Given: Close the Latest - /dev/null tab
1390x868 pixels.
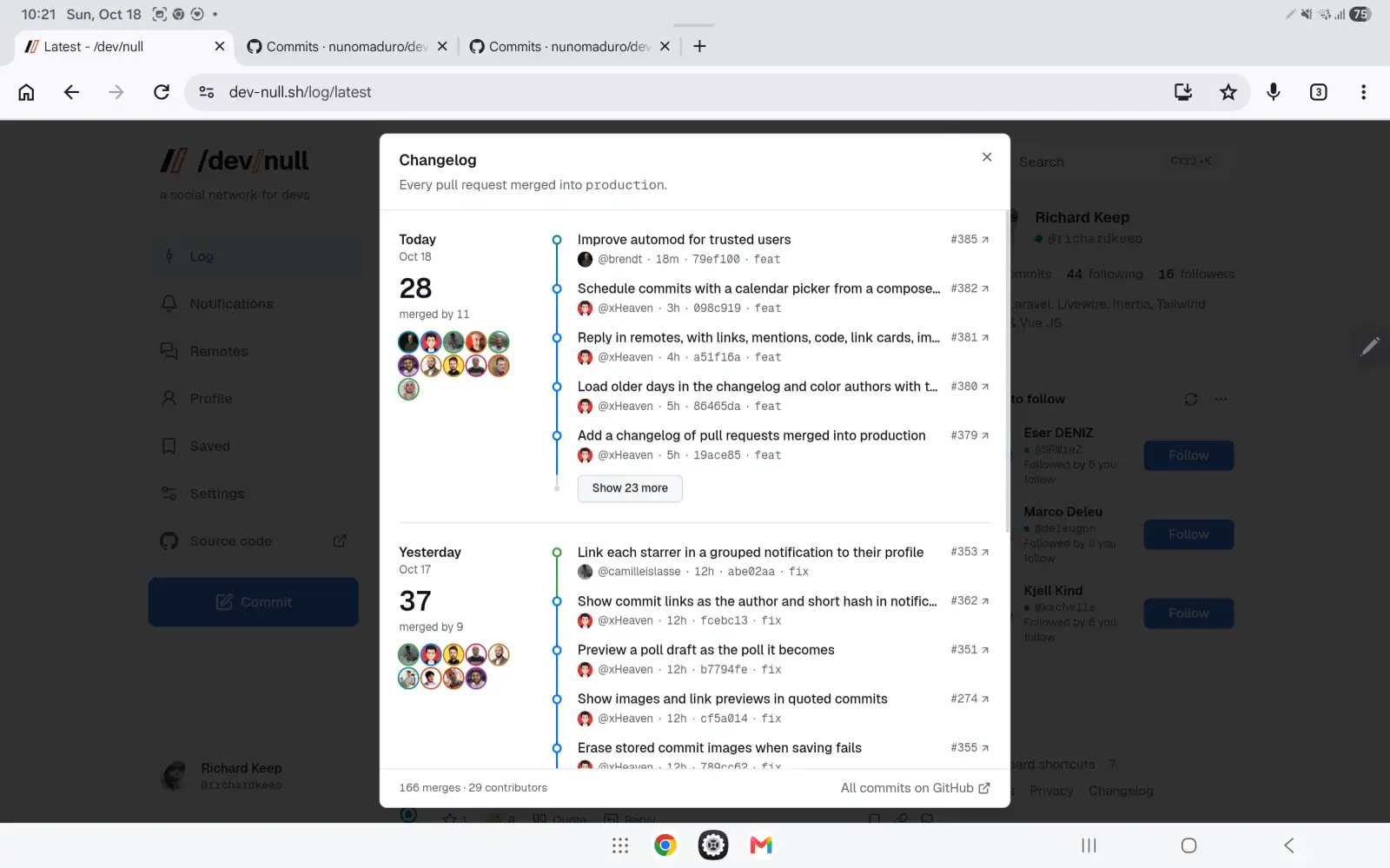Looking at the screenshot, I should pyautogui.click(x=220, y=47).
